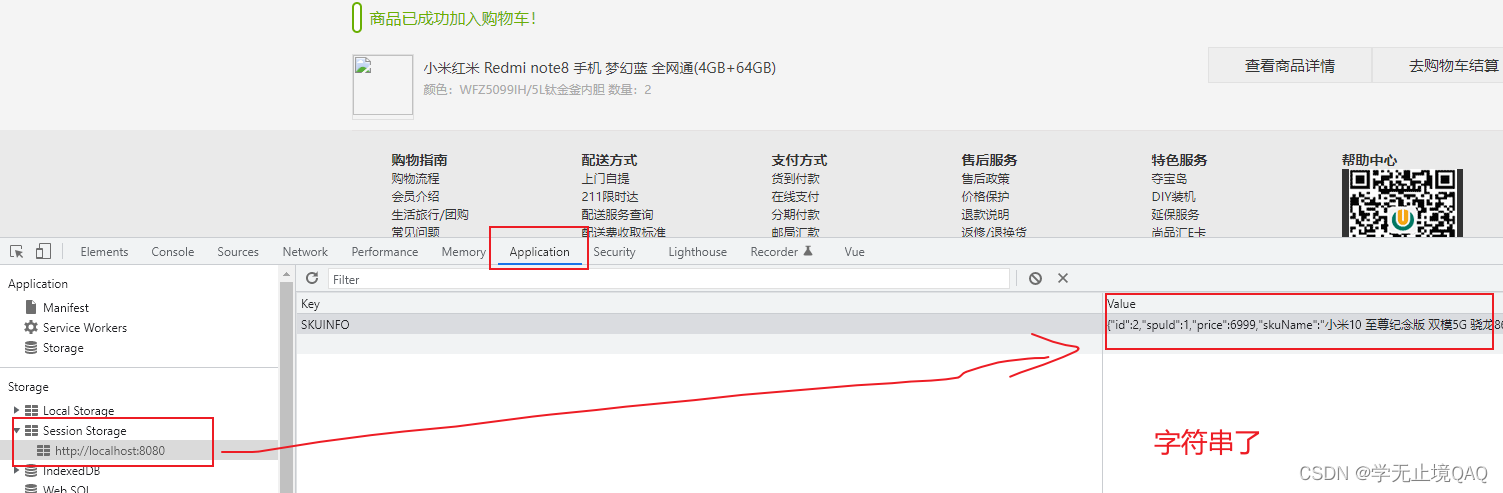Open the 211限时达 link
Viewport: 1503px width, 493px height.
610,196
